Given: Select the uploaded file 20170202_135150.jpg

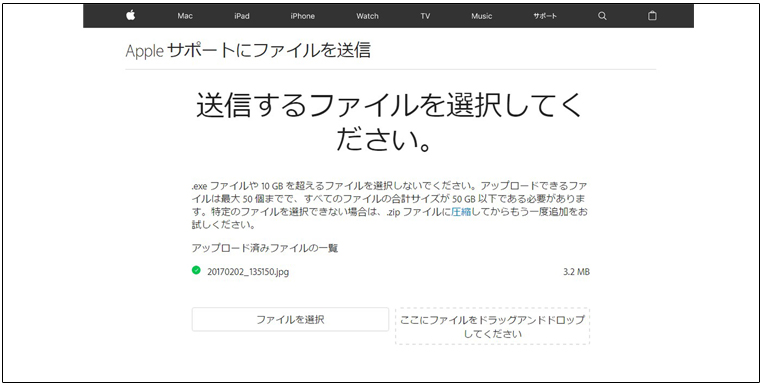Looking at the screenshot, I should point(248,272).
